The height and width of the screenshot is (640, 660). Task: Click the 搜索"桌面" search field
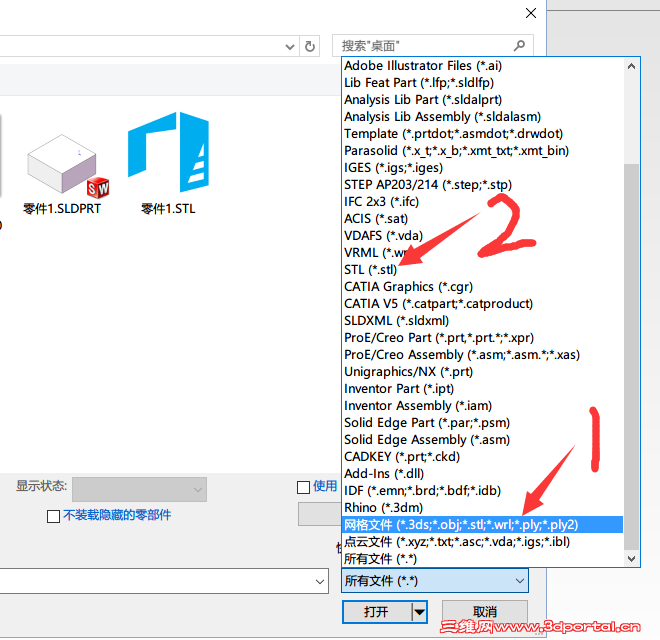click(433, 46)
